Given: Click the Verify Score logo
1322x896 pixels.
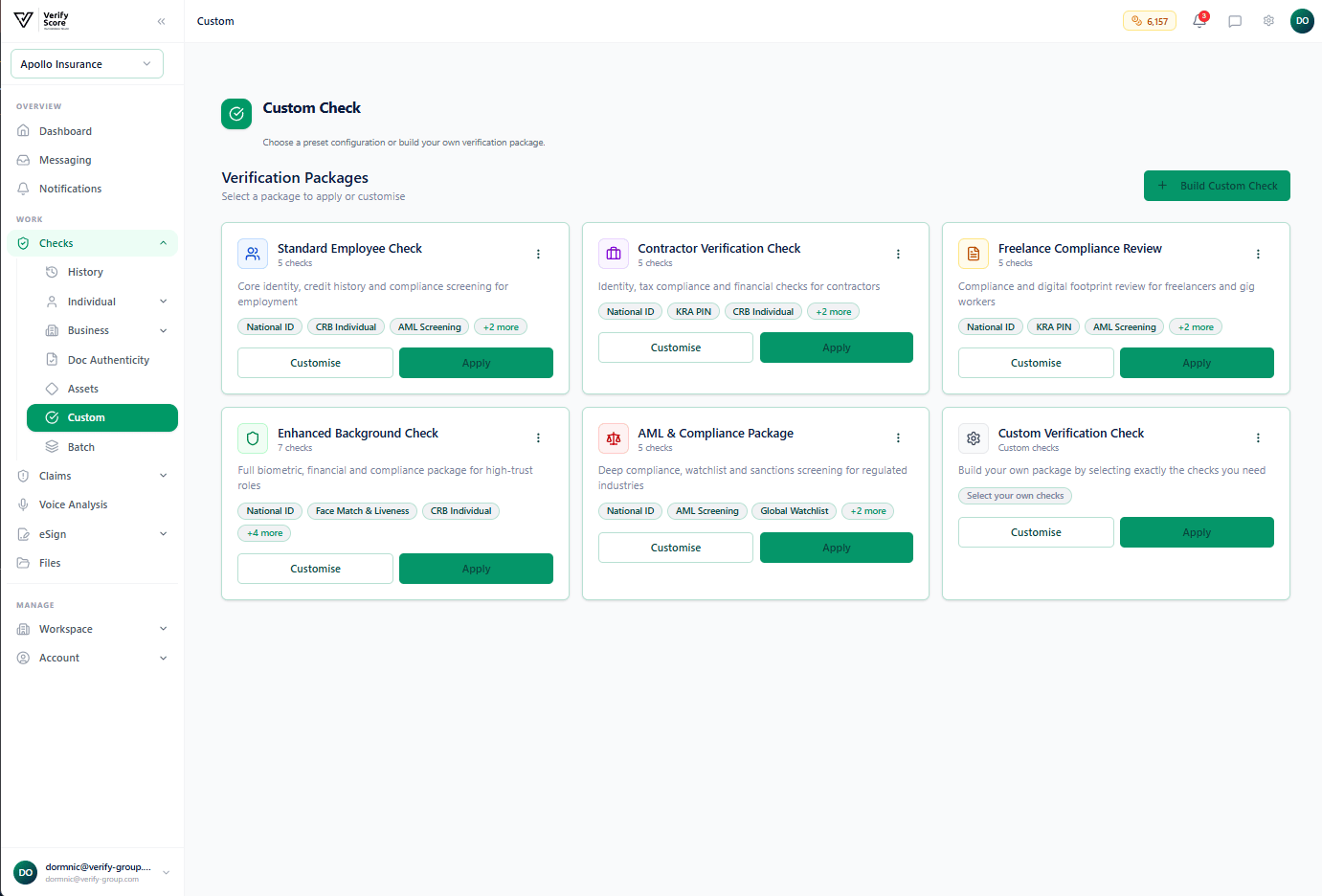Looking at the screenshot, I should click(x=41, y=20).
